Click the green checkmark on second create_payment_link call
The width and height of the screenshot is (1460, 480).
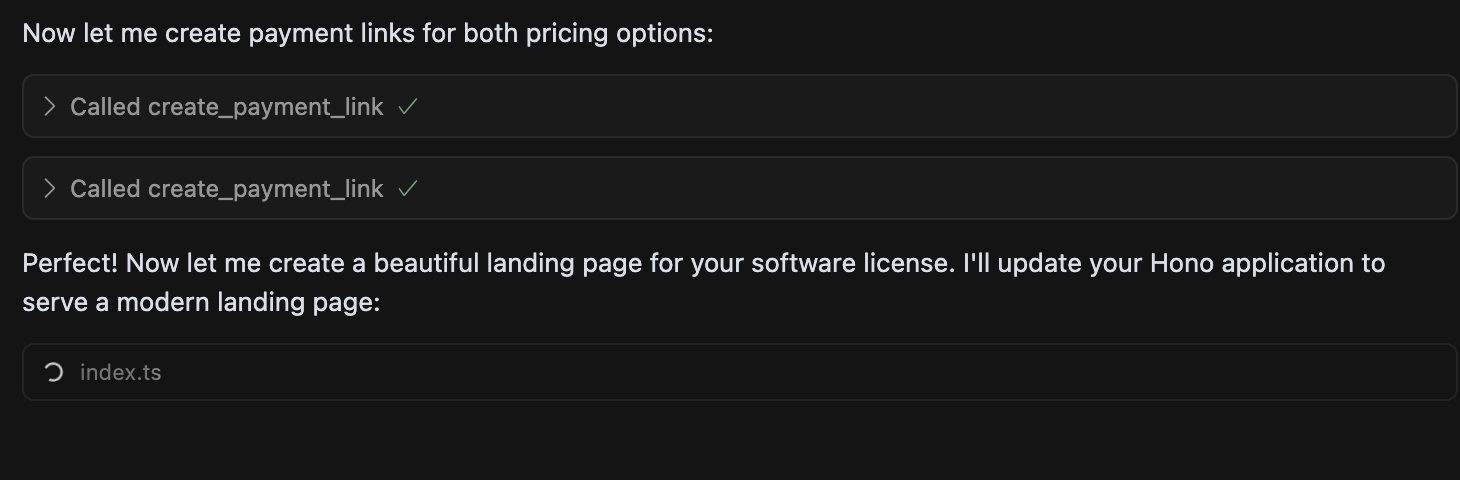point(407,189)
